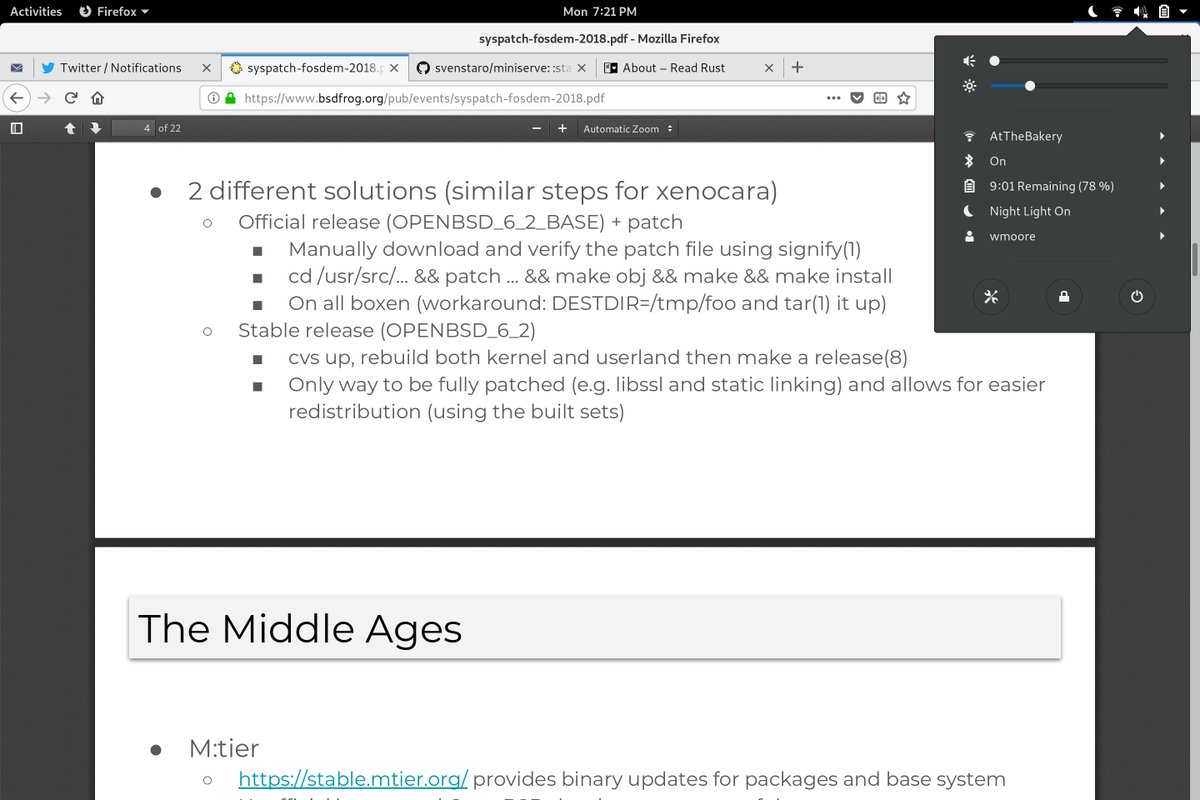Close the Twitter / Notifications tab

(x=206, y=68)
